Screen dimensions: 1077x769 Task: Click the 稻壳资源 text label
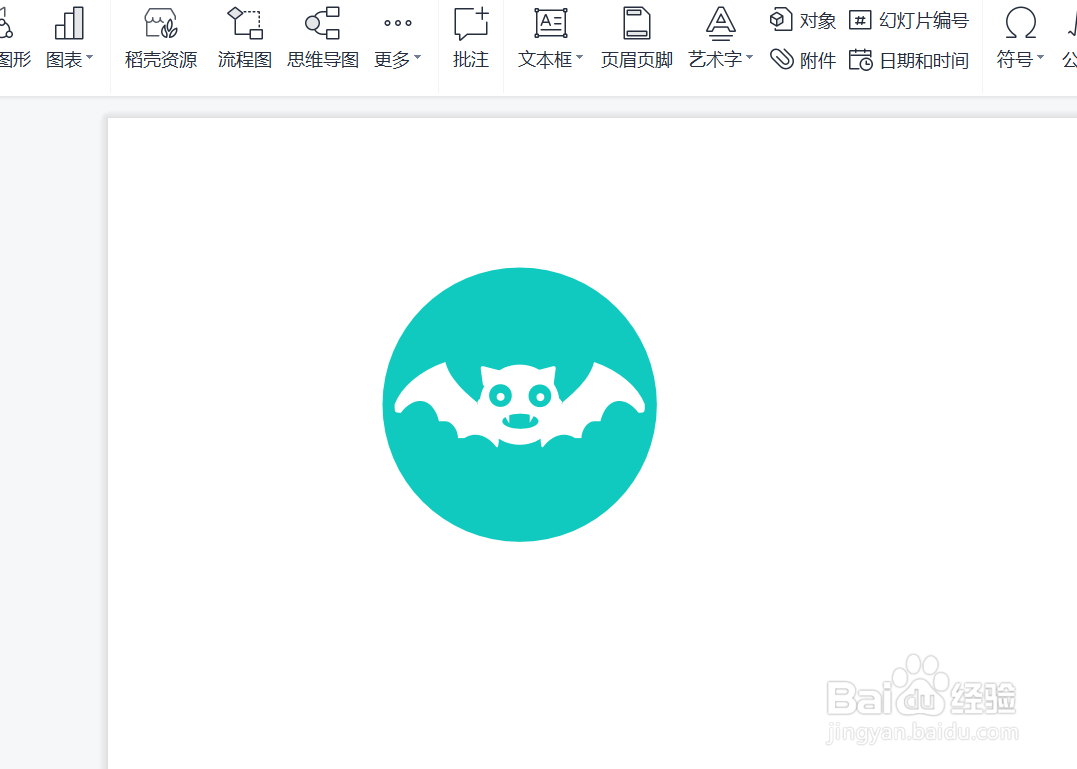tap(161, 60)
